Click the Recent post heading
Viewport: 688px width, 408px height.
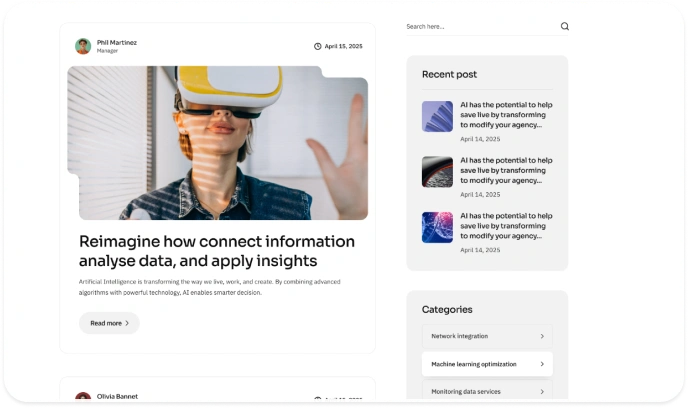tap(449, 75)
